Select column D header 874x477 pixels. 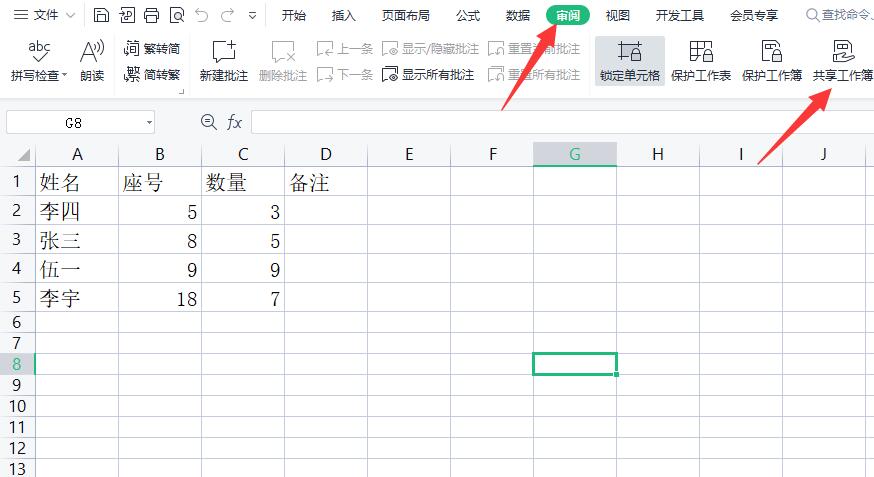pyautogui.click(x=326, y=154)
